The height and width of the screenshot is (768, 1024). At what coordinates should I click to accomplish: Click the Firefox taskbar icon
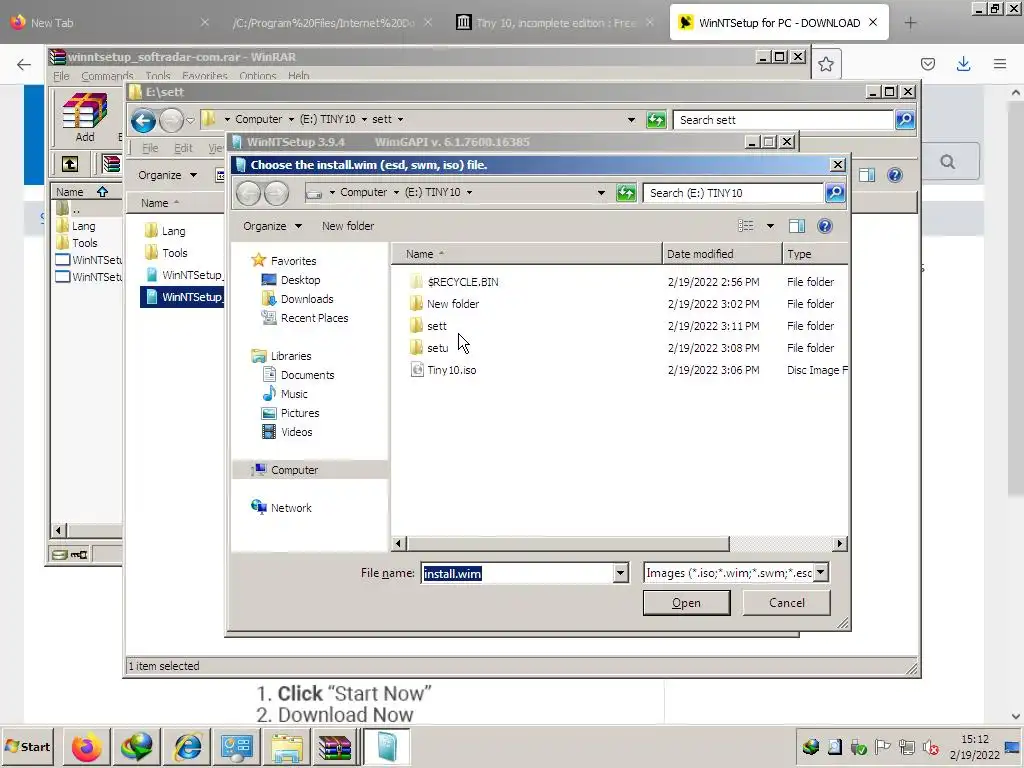(x=86, y=746)
